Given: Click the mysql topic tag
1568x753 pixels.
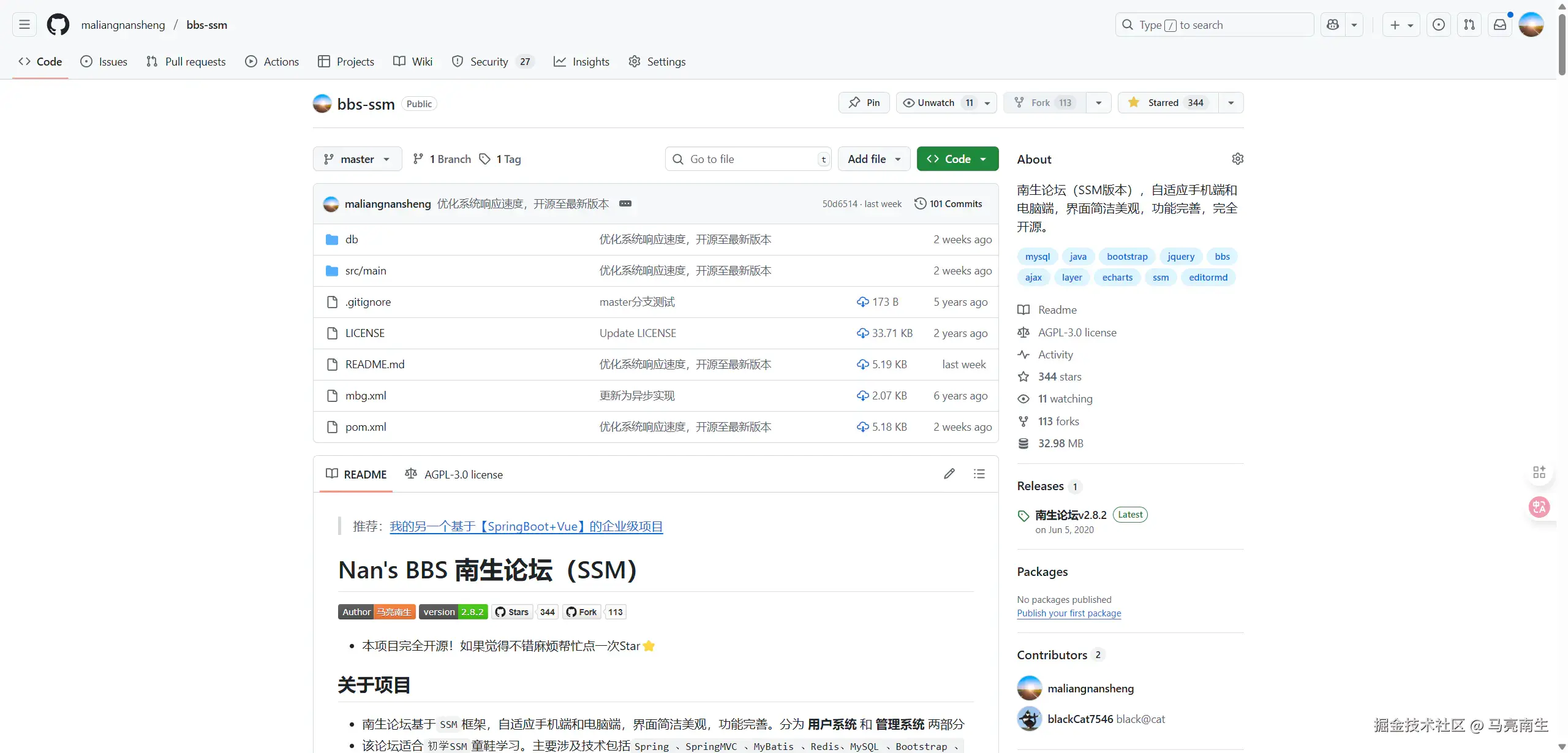Looking at the screenshot, I should pos(1037,256).
